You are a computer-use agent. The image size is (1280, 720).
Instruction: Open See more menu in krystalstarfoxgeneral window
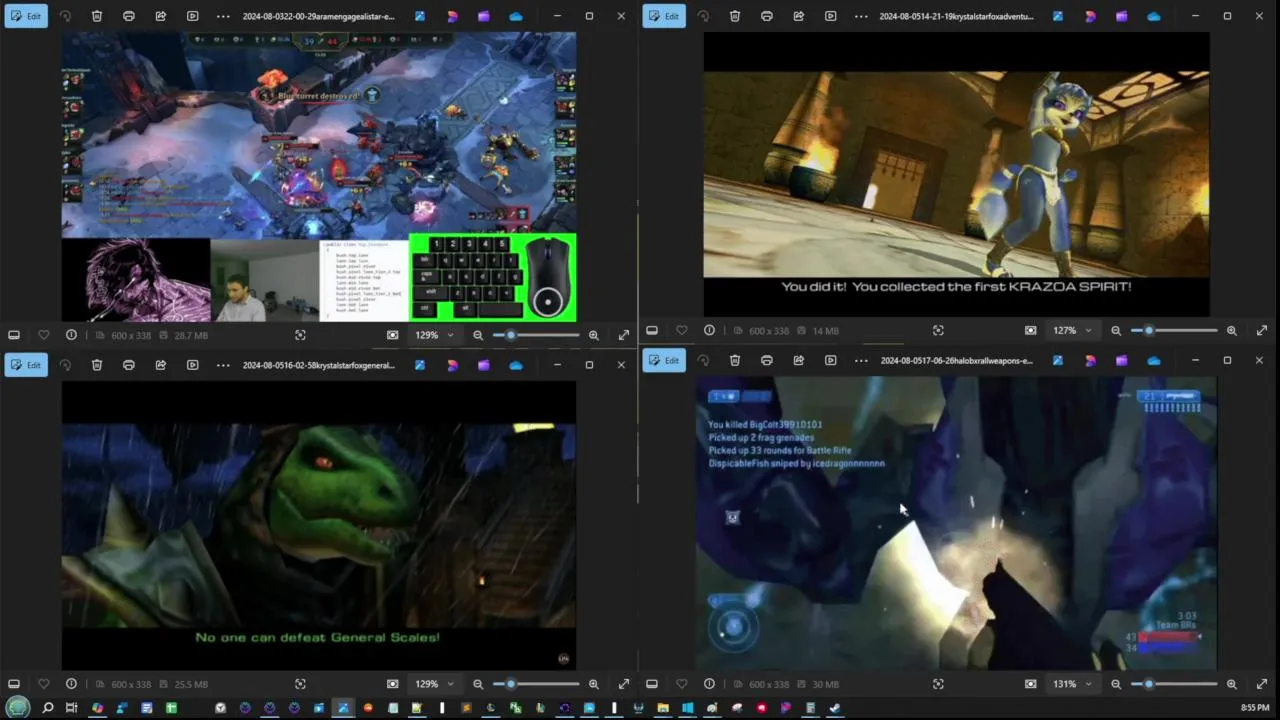pyautogui.click(x=223, y=365)
